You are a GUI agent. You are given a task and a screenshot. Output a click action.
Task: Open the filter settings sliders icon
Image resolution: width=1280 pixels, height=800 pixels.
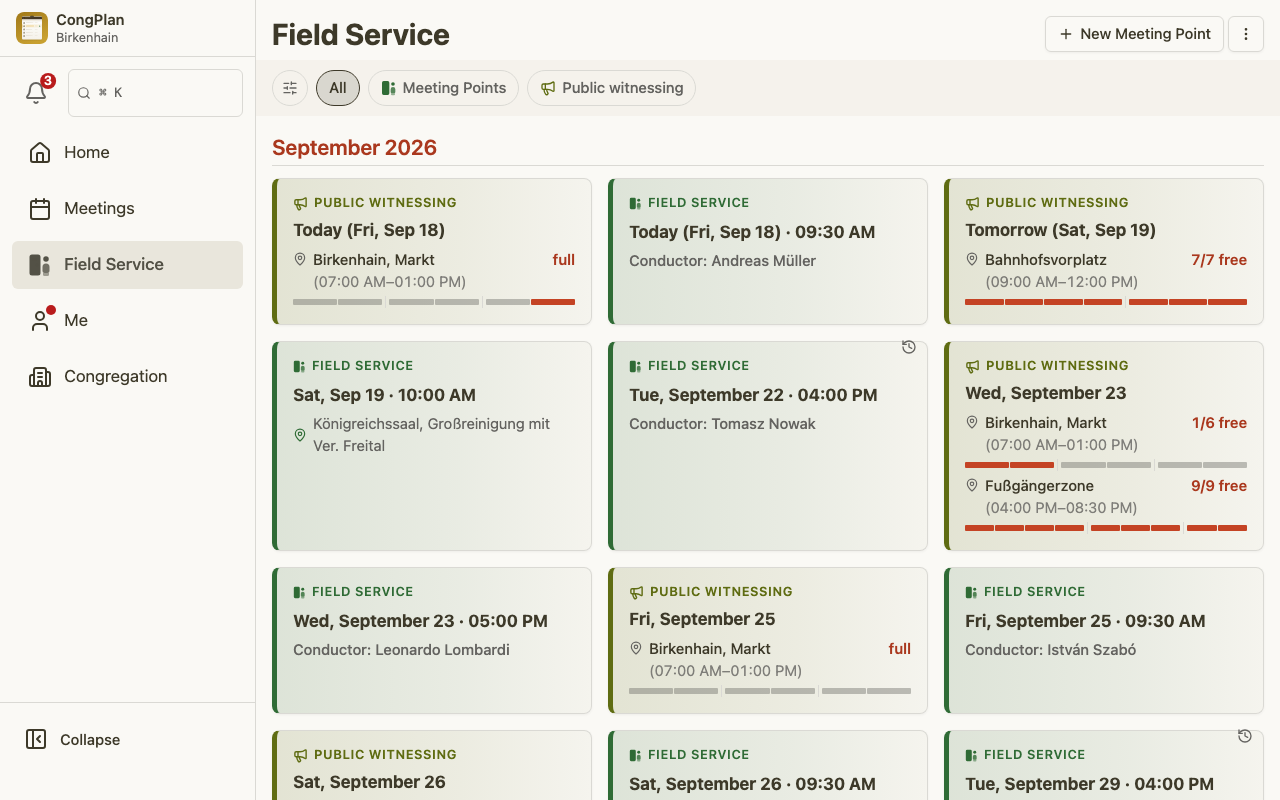[290, 88]
